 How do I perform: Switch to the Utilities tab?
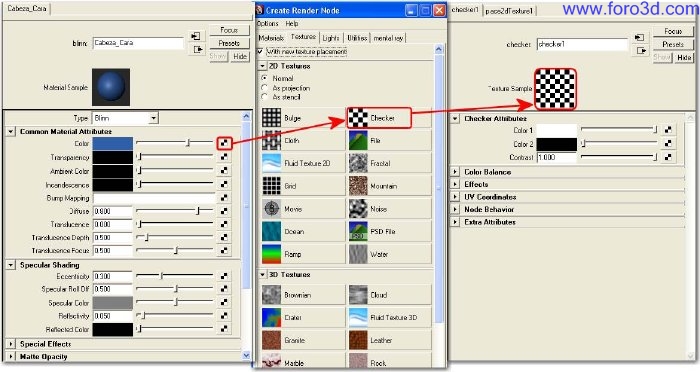click(357, 38)
